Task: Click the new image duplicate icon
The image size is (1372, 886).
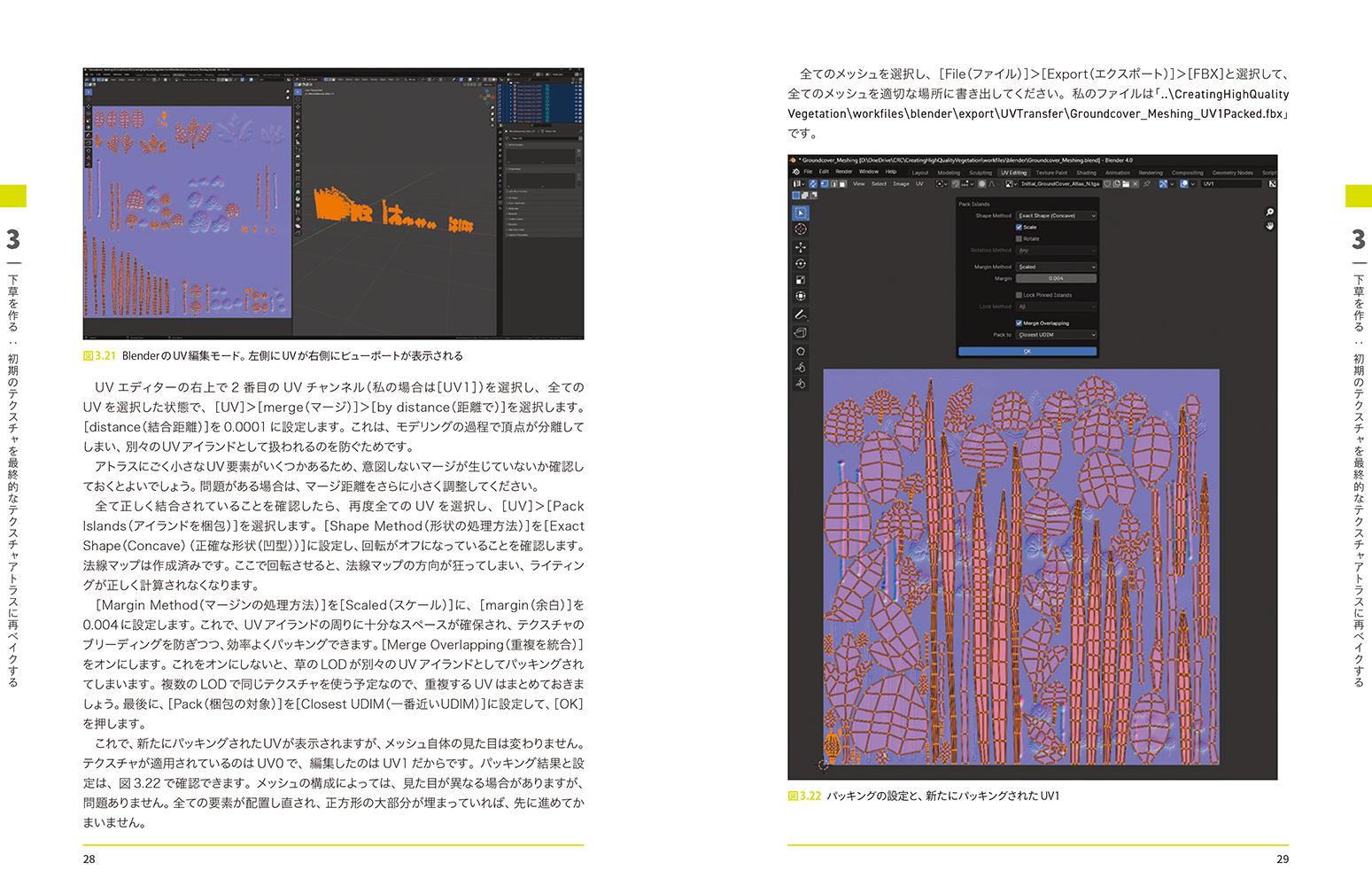Action: [1117, 184]
